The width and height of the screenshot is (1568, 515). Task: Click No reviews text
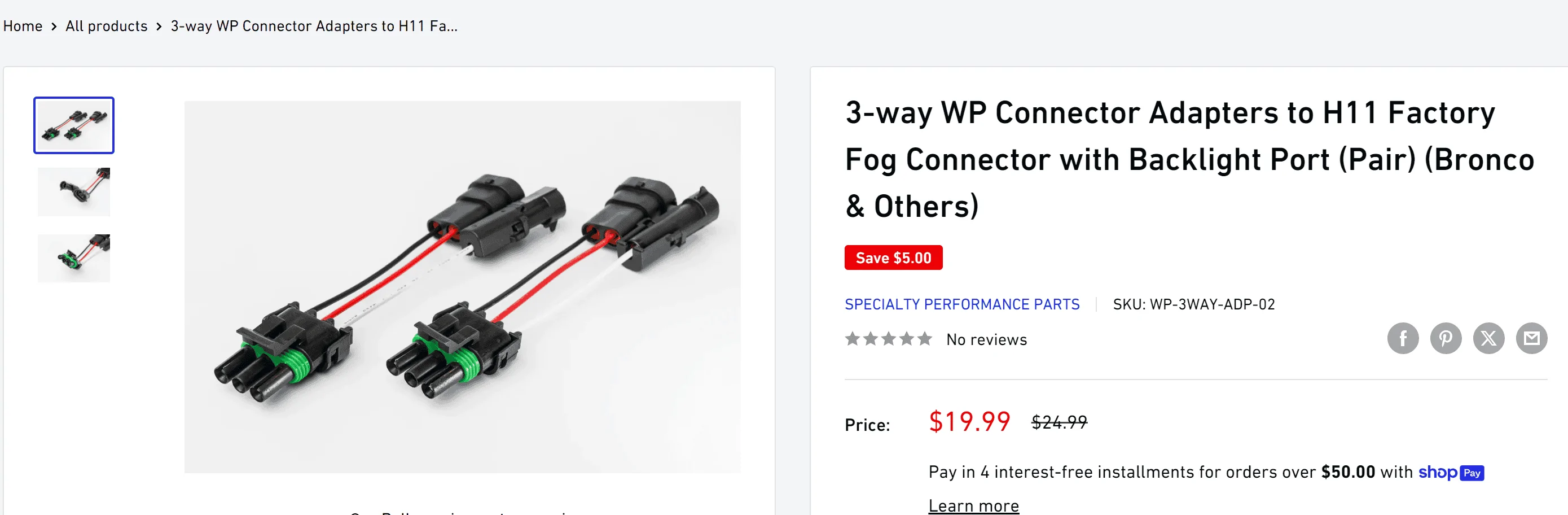(986, 339)
